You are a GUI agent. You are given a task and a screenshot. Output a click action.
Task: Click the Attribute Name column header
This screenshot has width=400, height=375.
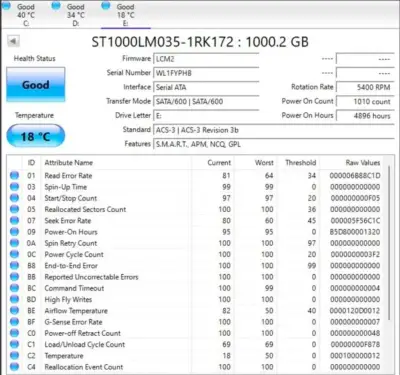click(x=69, y=163)
